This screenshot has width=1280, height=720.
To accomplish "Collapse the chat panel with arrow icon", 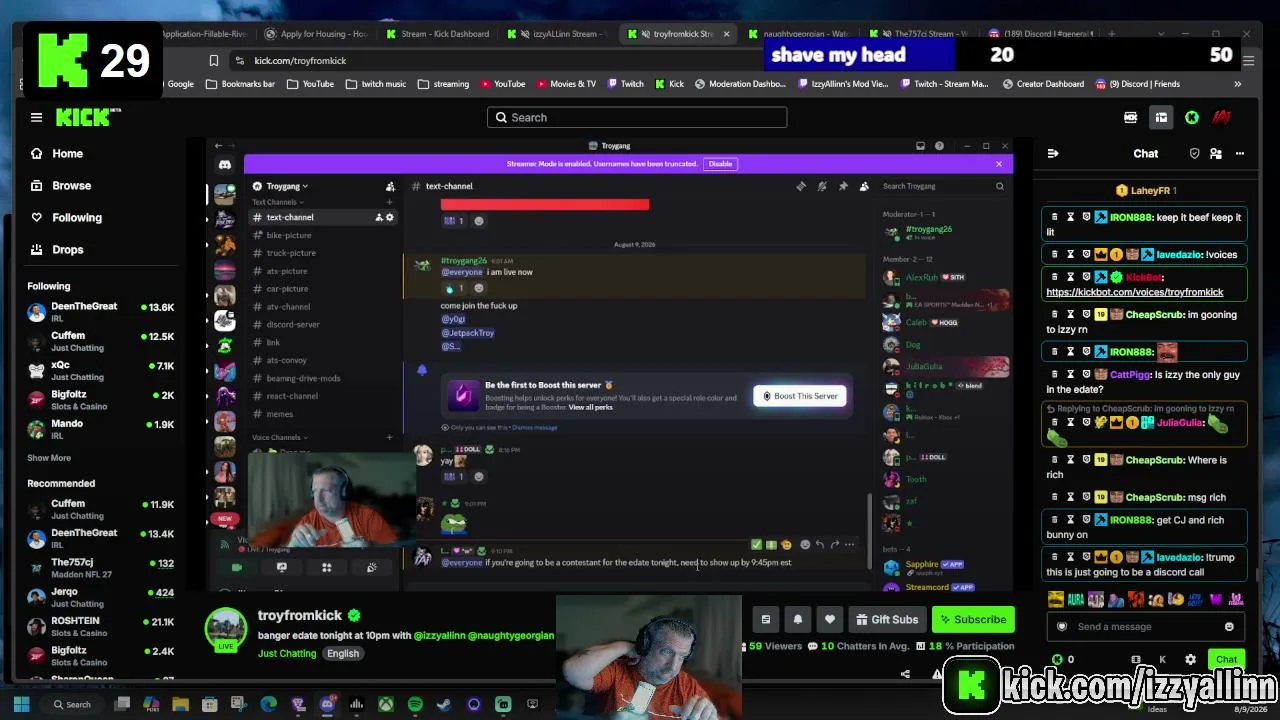I will pos(1053,153).
